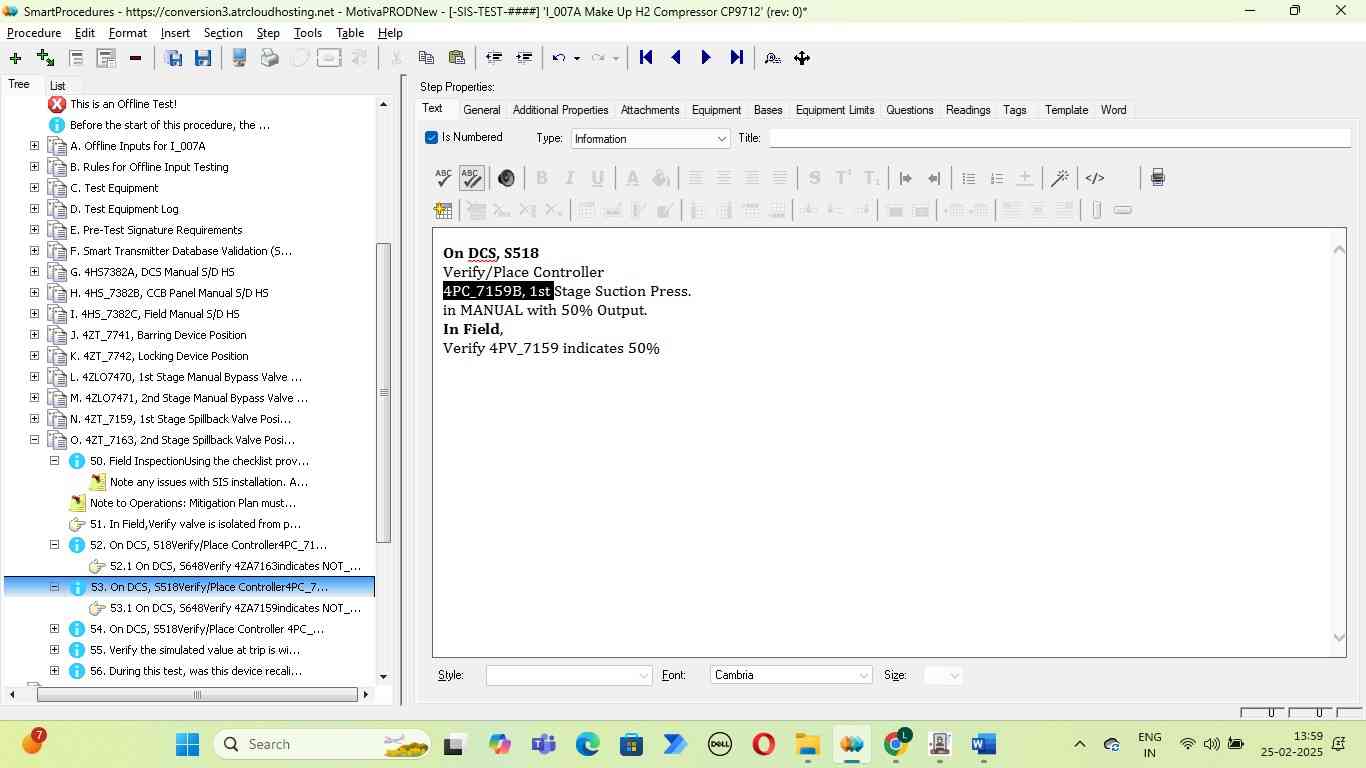
Task: Click the save all procedures icon
Action: [x=173, y=58]
